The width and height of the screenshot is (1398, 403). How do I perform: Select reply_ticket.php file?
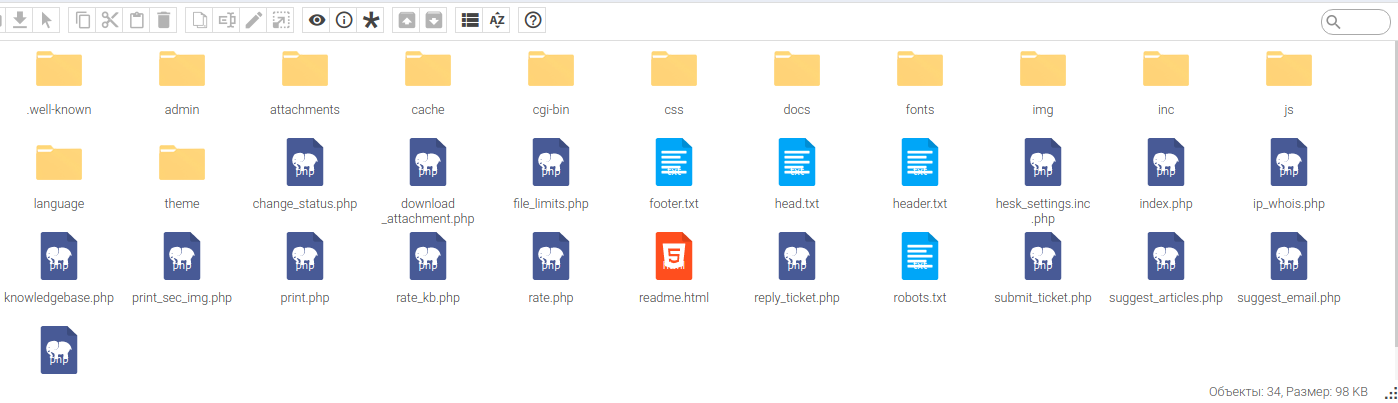pos(797,268)
